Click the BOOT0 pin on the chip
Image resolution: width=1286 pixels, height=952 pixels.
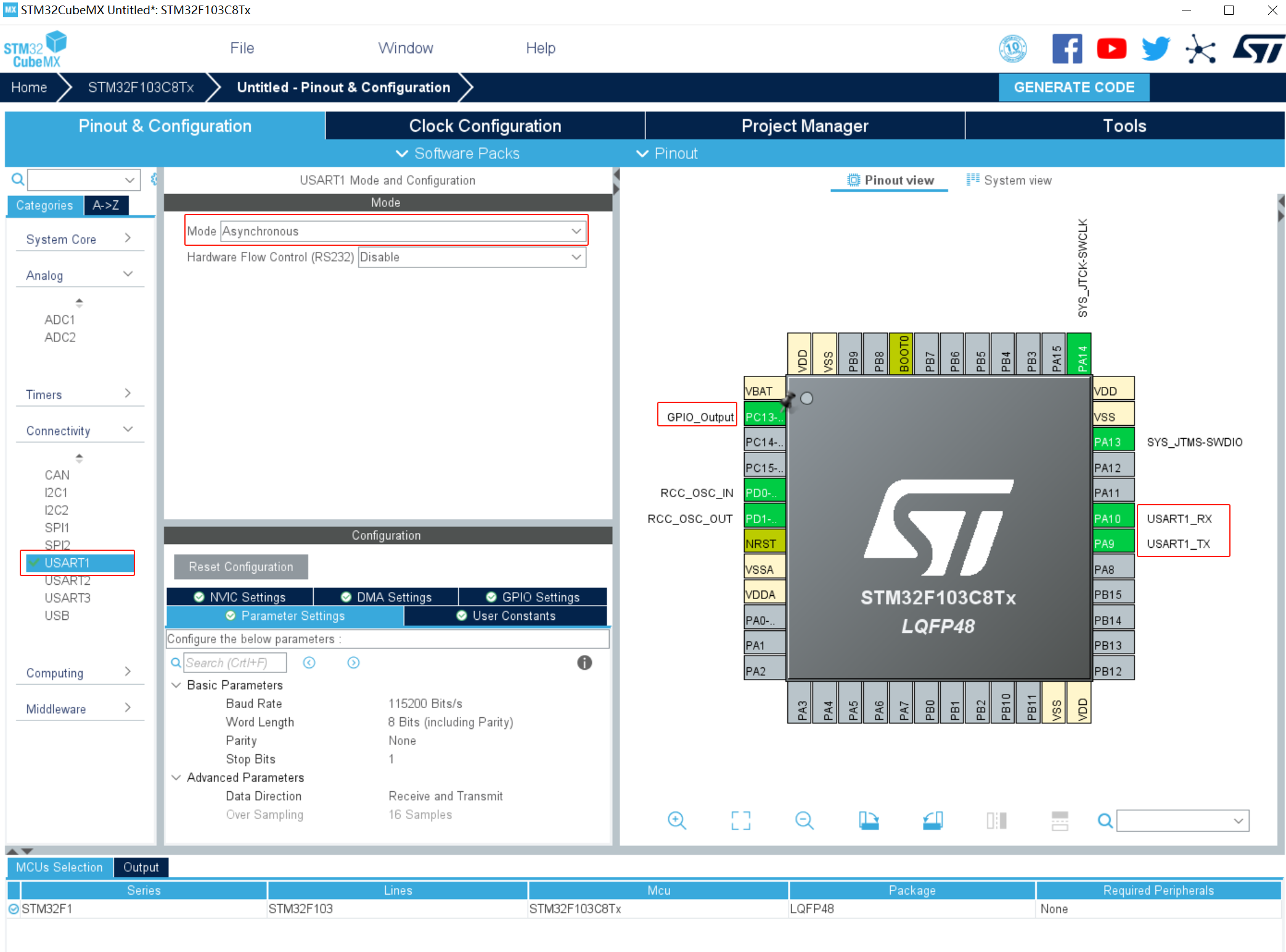[x=902, y=354]
